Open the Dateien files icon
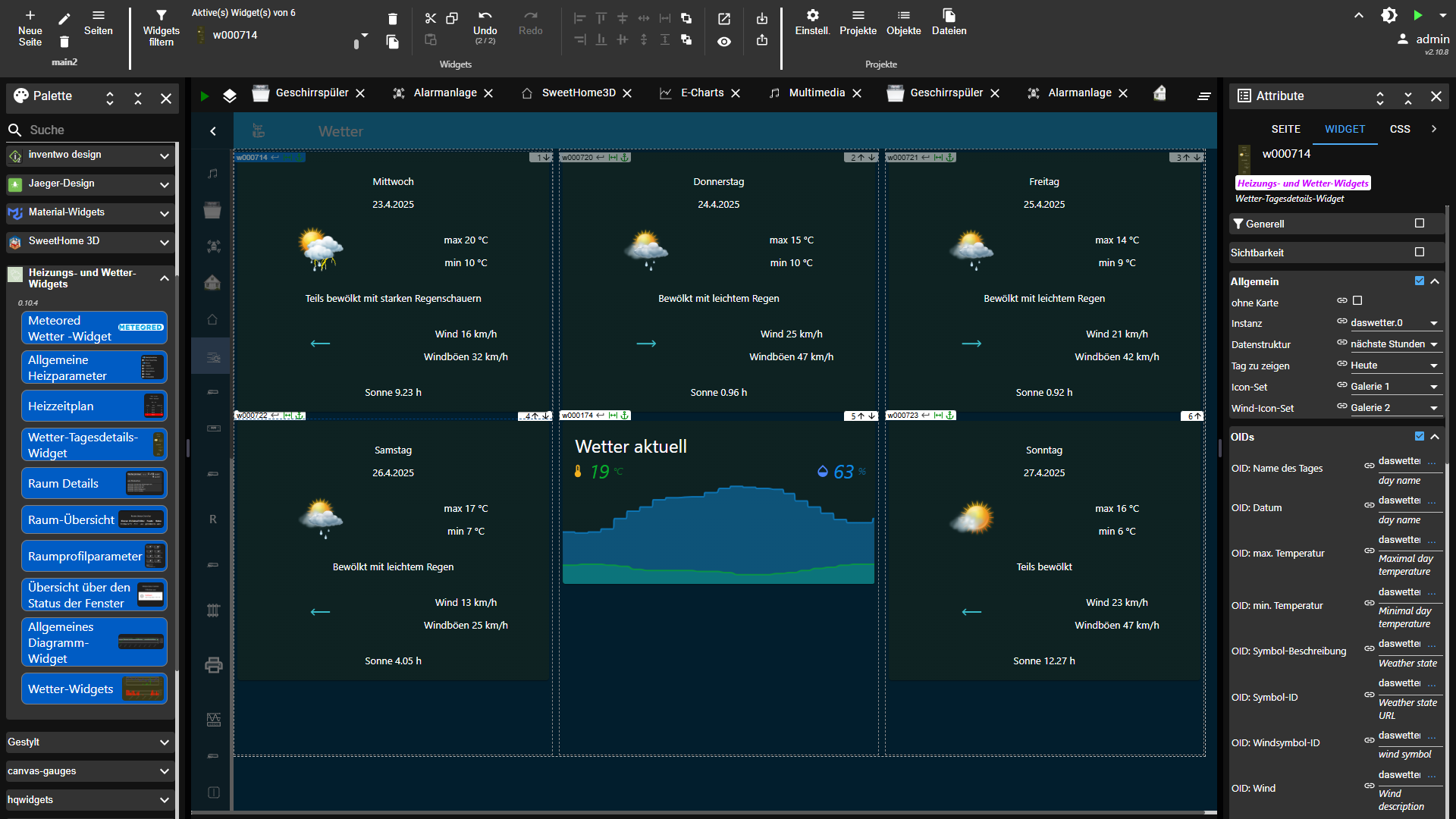The height and width of the screenshot is (819, 1456). pyautogui.click(x=949, y=16)
